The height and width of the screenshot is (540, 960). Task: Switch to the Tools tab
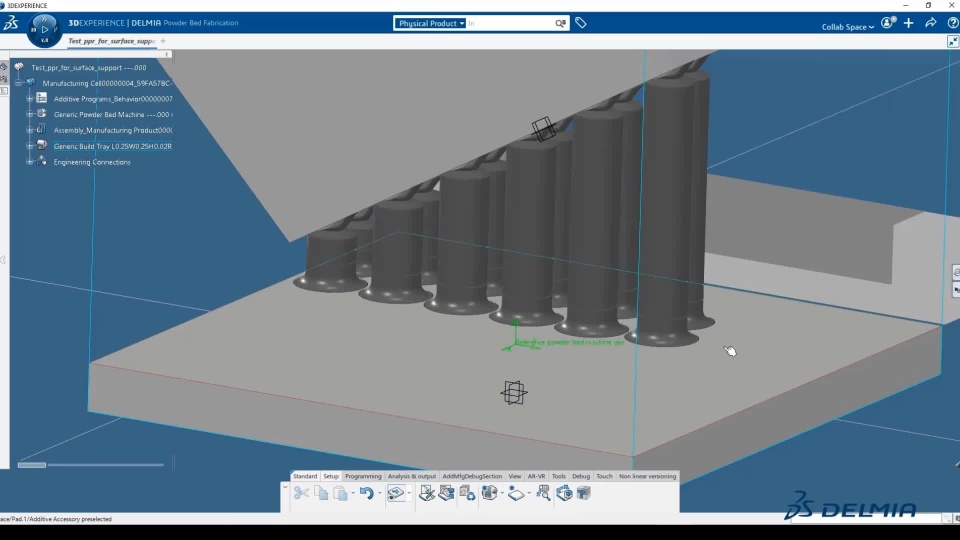(559, 476)
